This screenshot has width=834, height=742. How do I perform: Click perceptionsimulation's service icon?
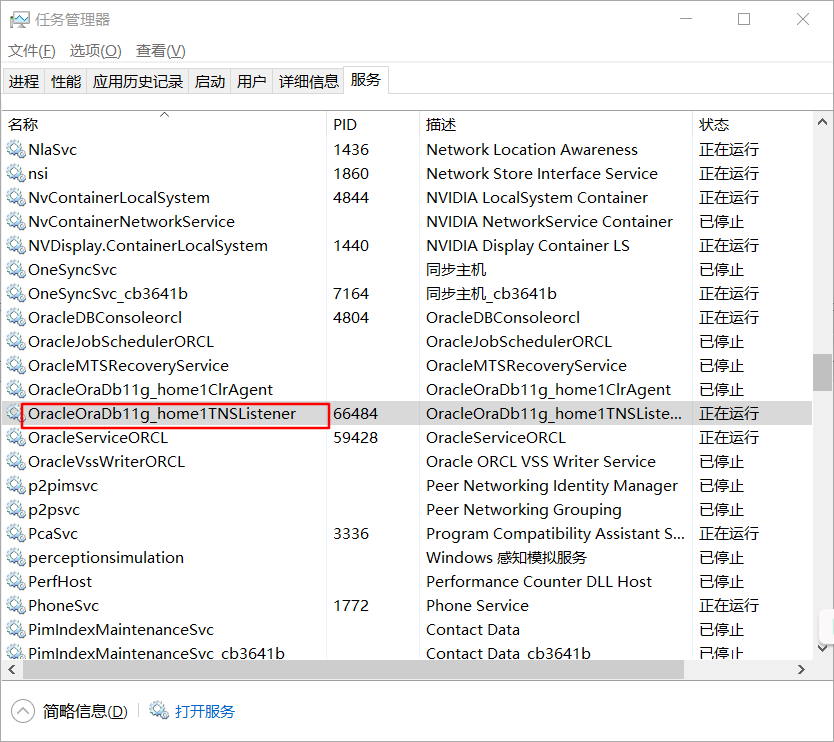coord(16,557)
